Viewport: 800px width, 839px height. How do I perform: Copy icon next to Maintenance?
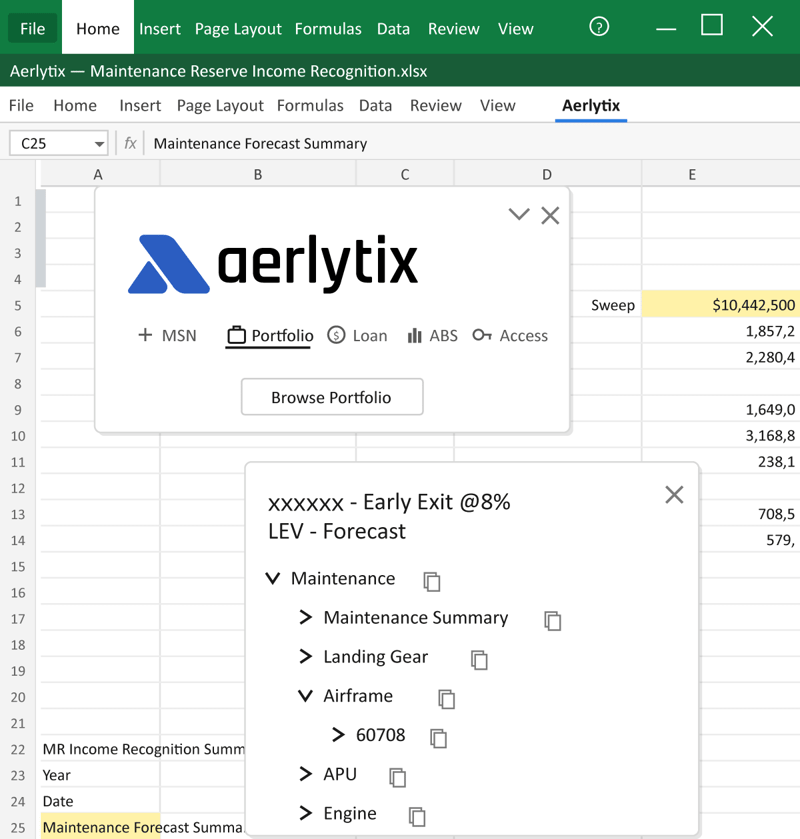[x=432, y=582]
